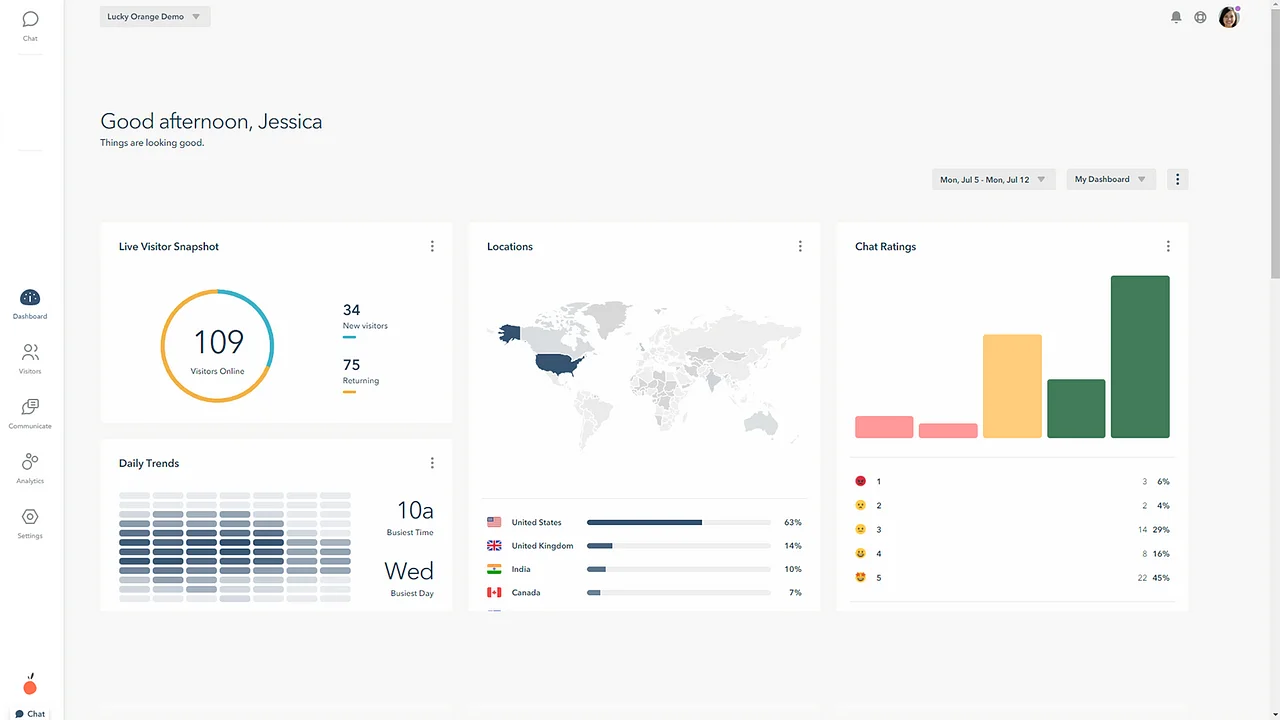The image size is (1280, 720).
Task: Click the Lucky Orange logo icon
Action: [30, 686]
